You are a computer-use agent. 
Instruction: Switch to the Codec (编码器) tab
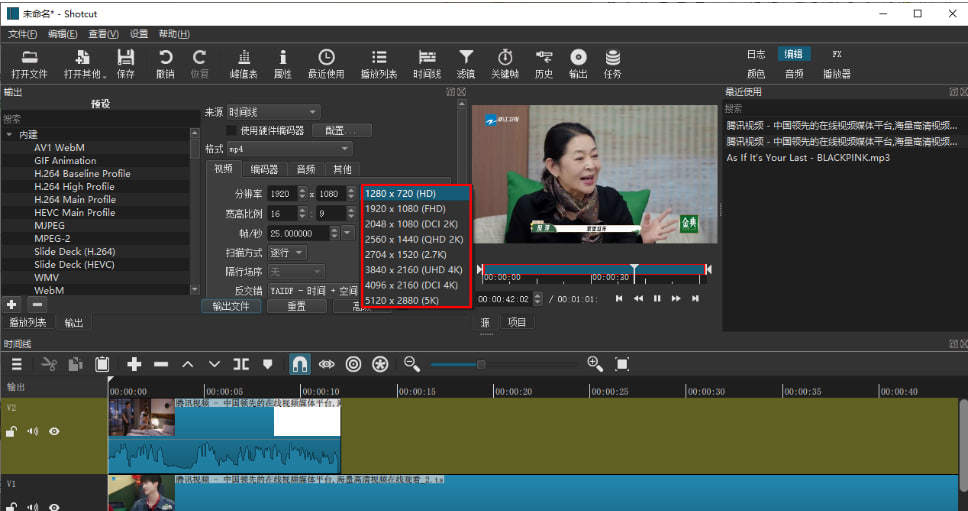click(264, 169)
